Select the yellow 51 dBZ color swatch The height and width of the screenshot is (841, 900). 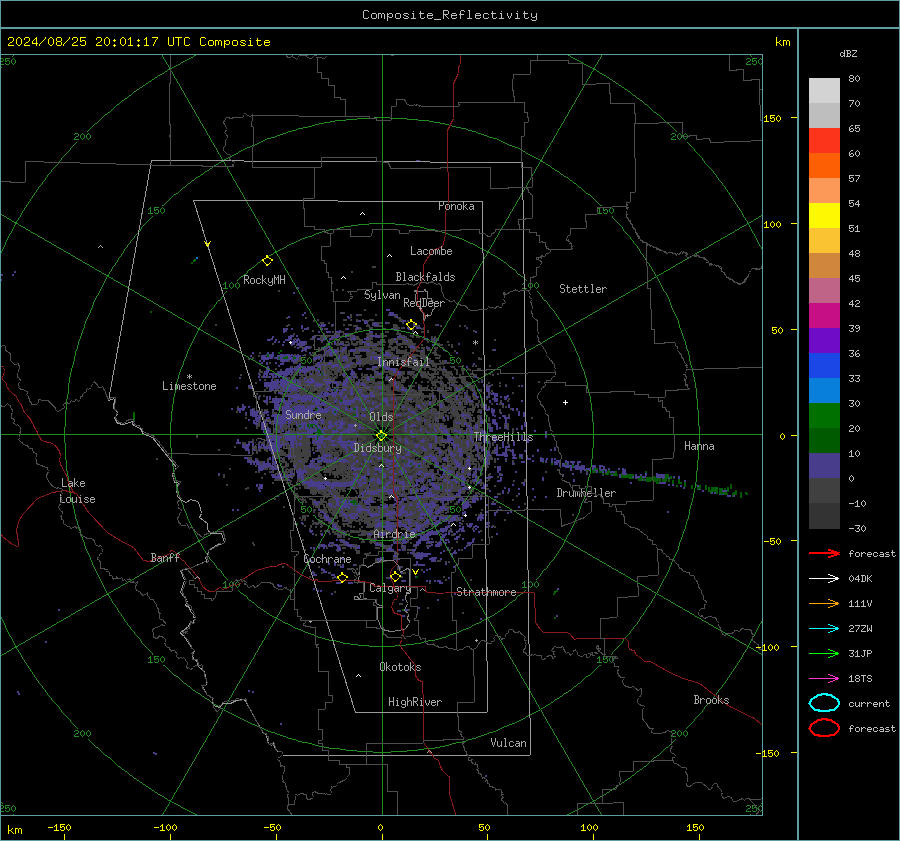(x=824, y=216)
